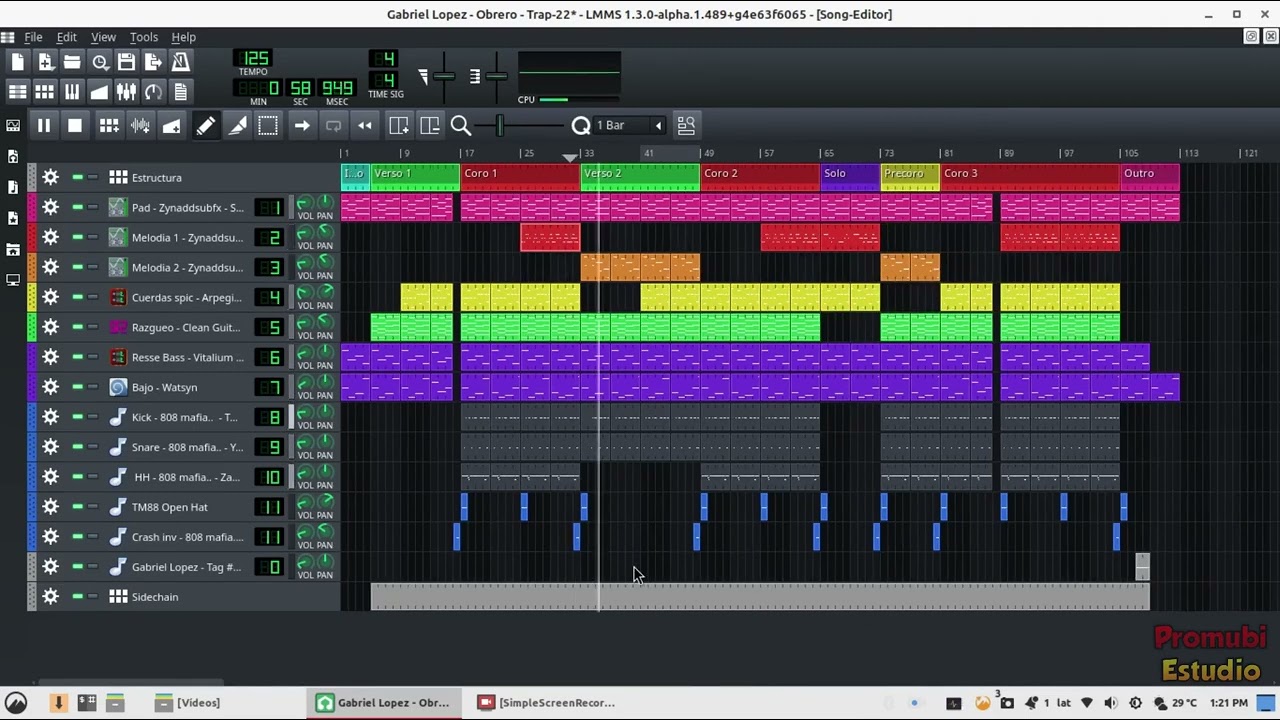The image size is (1280, 720).
Task: Select the Knife split tool
Action: (x=237, y=125)
